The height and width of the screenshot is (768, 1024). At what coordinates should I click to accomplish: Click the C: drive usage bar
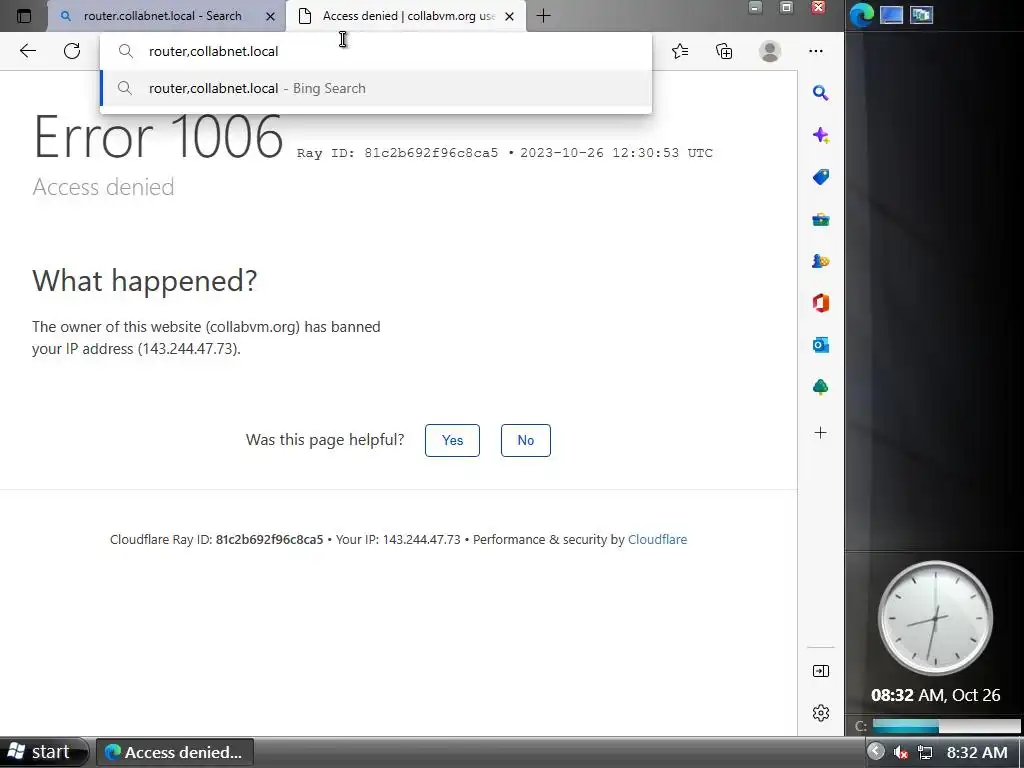click(x=946, y=726)
